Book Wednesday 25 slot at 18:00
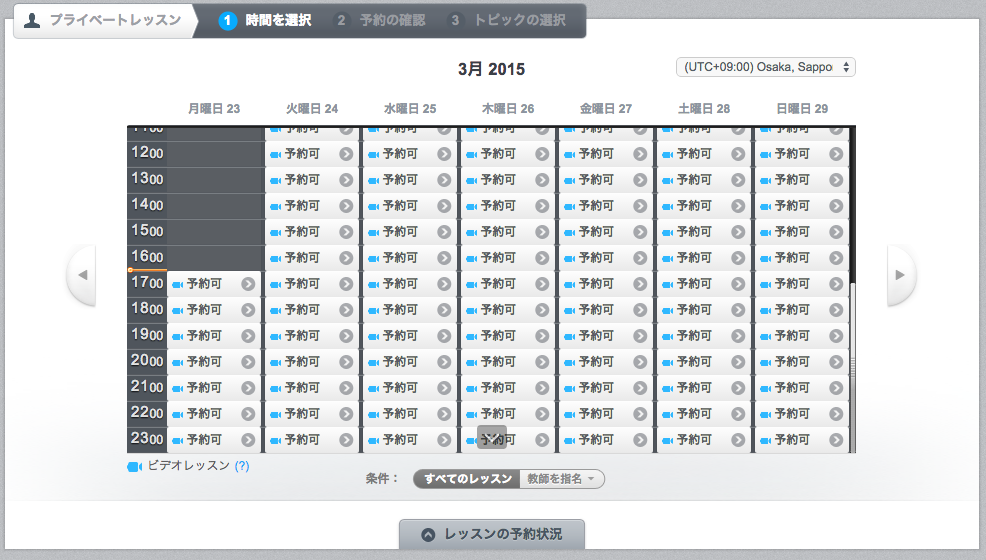 pos(410,310)
